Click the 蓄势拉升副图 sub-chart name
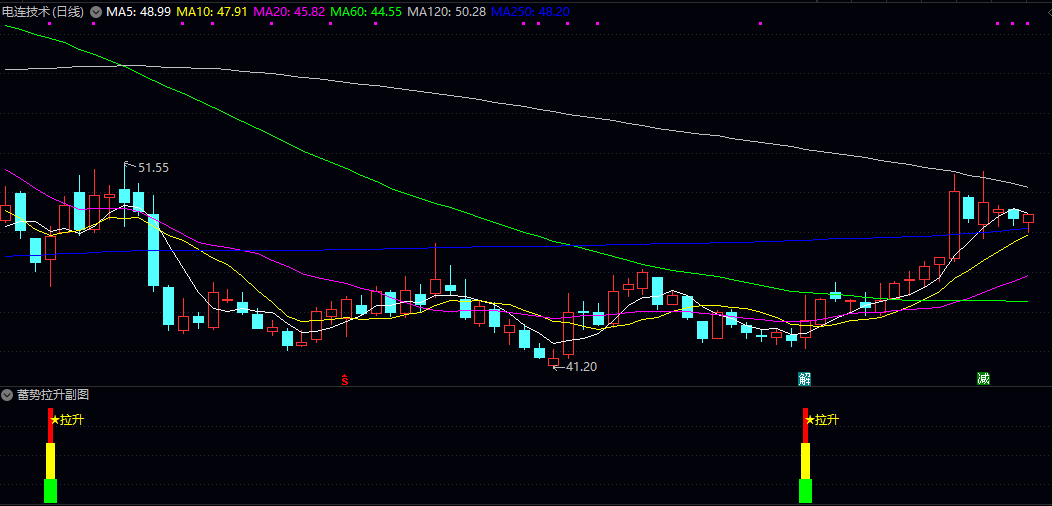The height and width of the screenshot is (506, 1052). point(53,395)
